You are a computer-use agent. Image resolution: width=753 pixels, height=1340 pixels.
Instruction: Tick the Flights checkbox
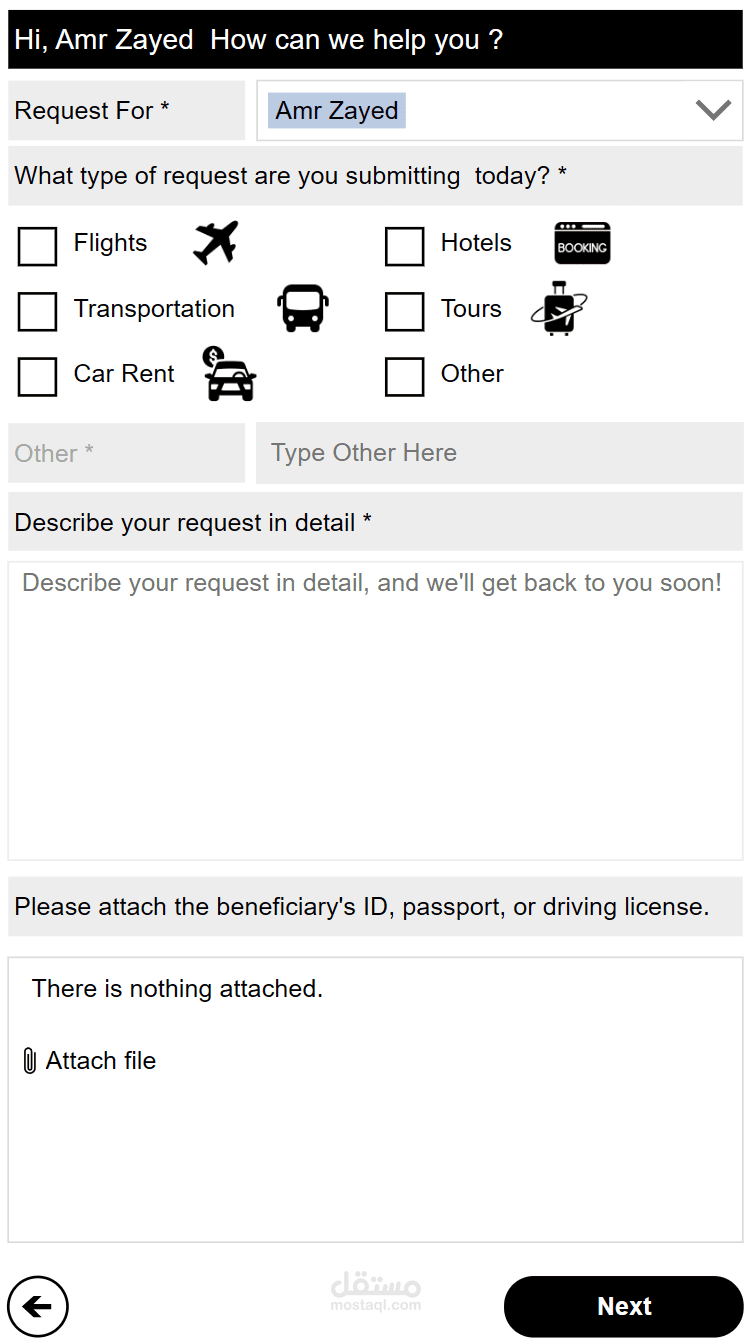pyautogui.click(x=38, y=246)
